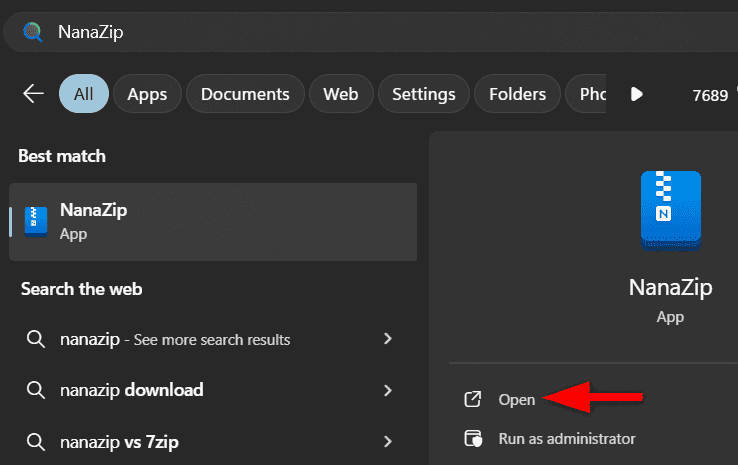738x465 pixels.
Task: Switch to the Apps filter tab
Action: click(x=147, y=94)
